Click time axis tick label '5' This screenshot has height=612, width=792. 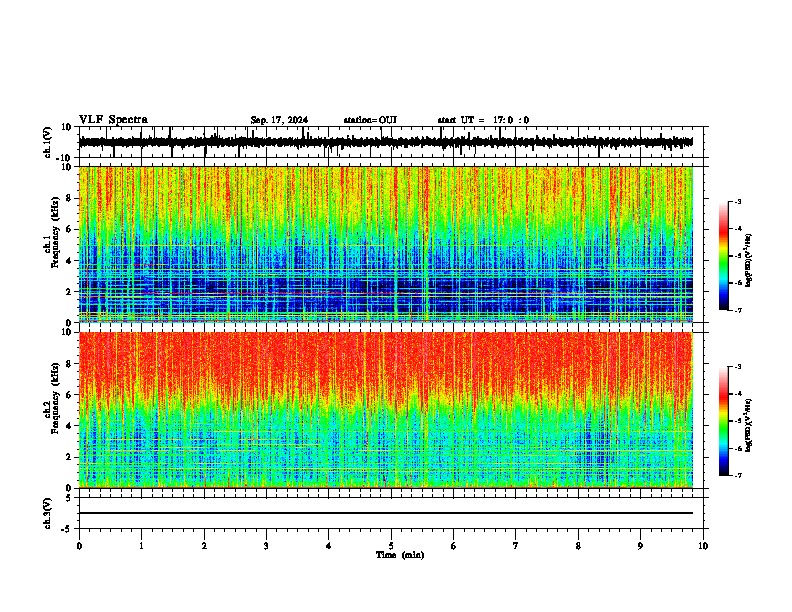click(x=391, y=546)
